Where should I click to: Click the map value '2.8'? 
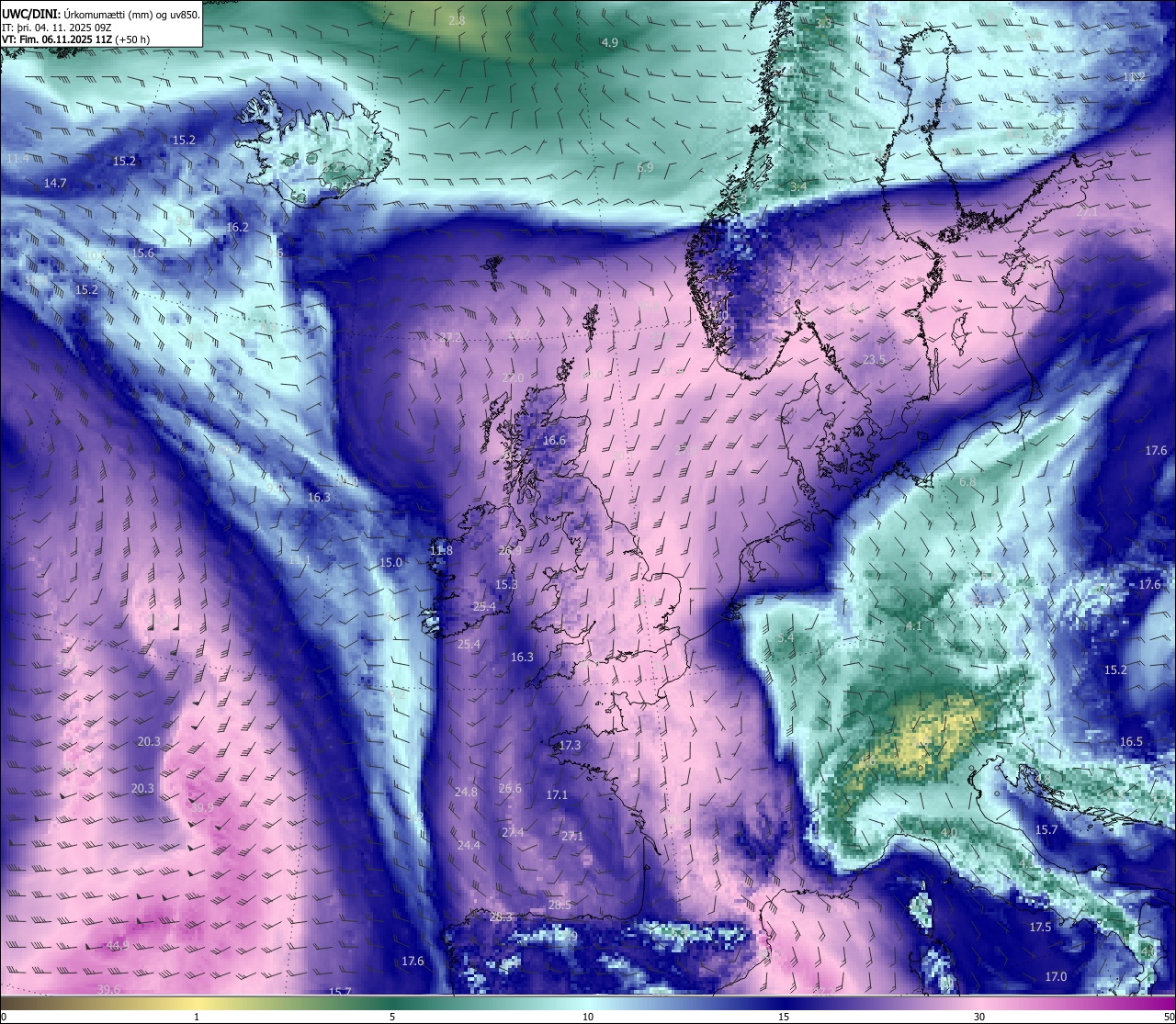click(x=457, y=20)
